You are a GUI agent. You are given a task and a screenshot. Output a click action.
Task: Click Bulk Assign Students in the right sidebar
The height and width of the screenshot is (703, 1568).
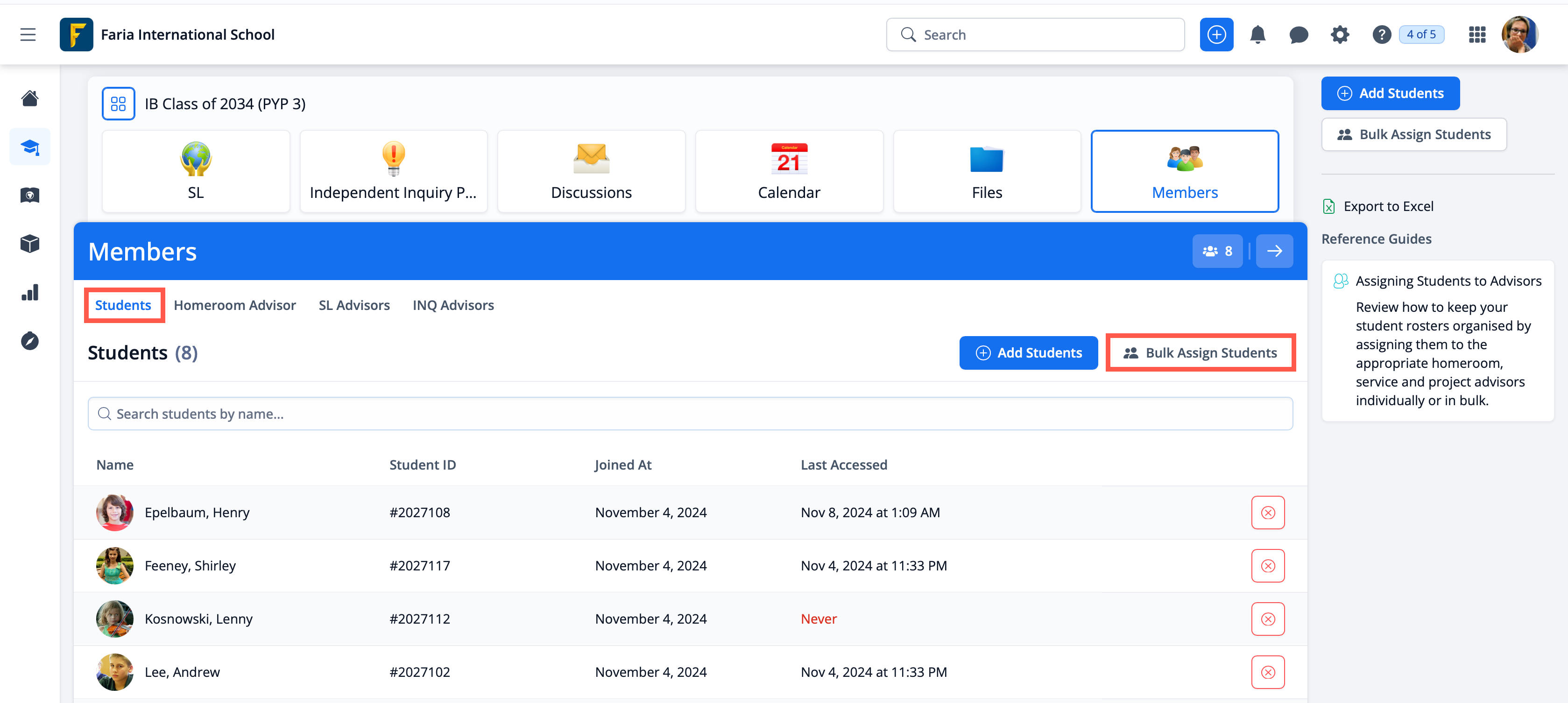click(x=1413, y=134)
